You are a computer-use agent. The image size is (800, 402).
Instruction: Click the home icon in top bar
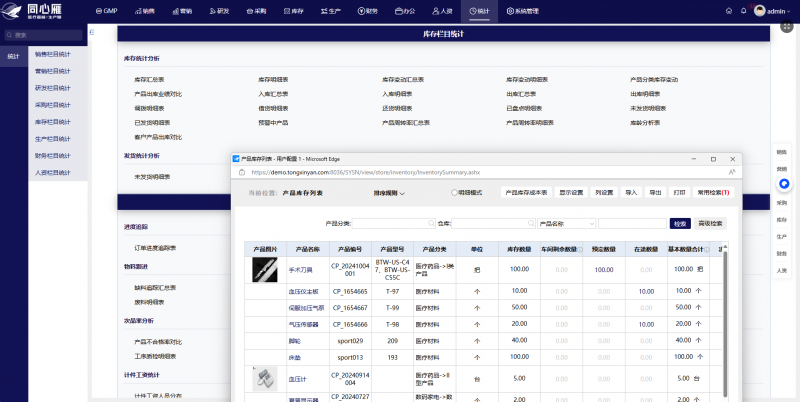729,10
